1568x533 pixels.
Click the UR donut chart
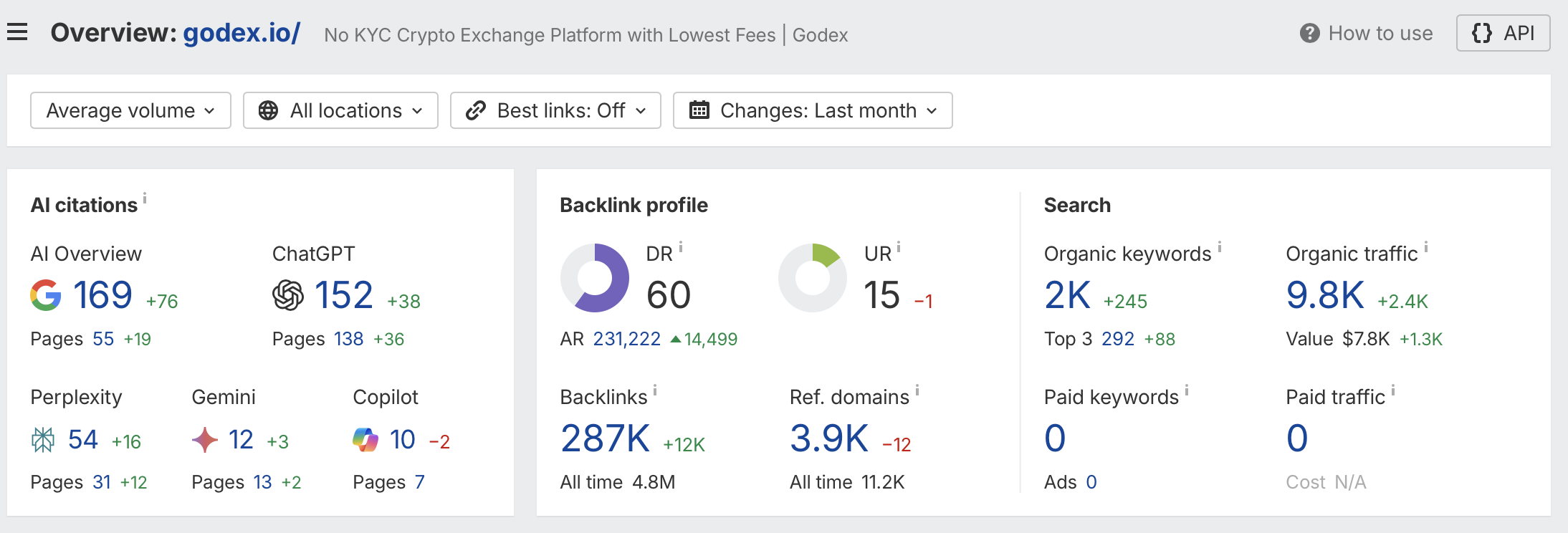tap(813, 278)
